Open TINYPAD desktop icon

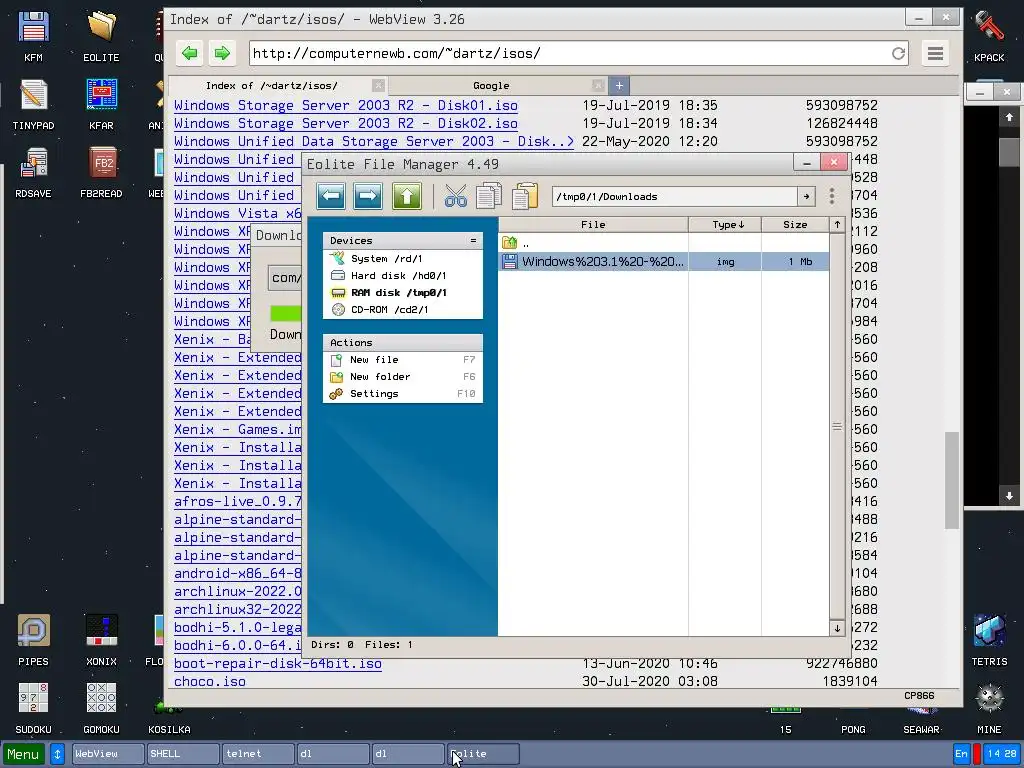(33, 104)
